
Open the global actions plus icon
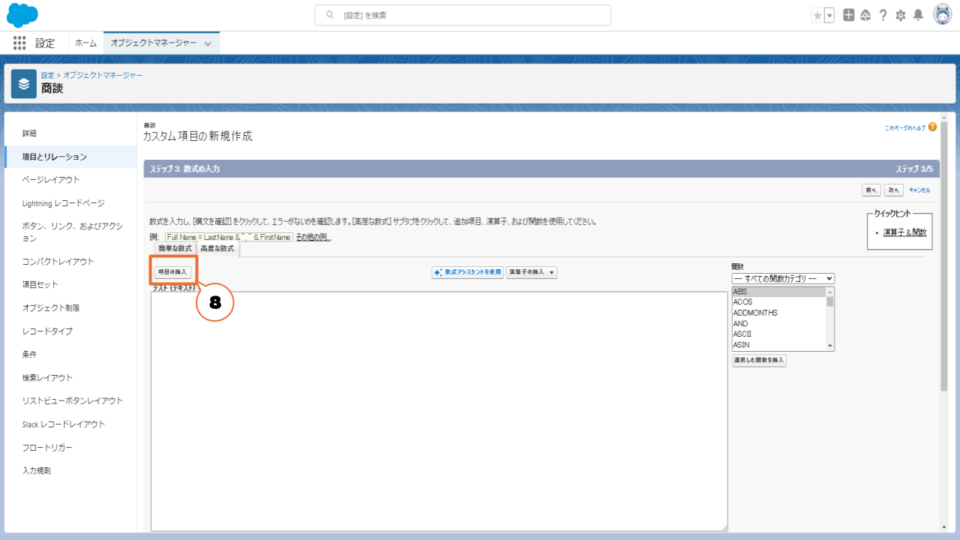(x=848, y=15)
